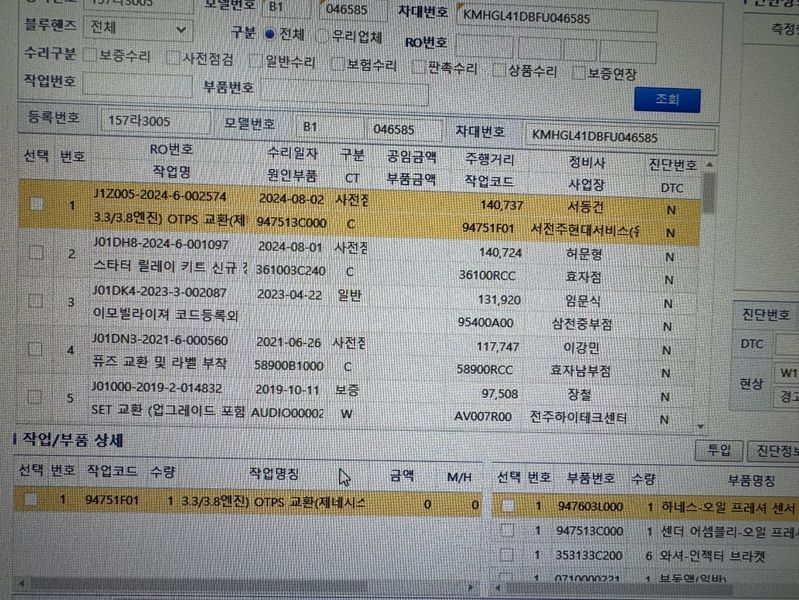
Task: Click RO number J1Z005-2024-6-002574
Action: point(159,196)
